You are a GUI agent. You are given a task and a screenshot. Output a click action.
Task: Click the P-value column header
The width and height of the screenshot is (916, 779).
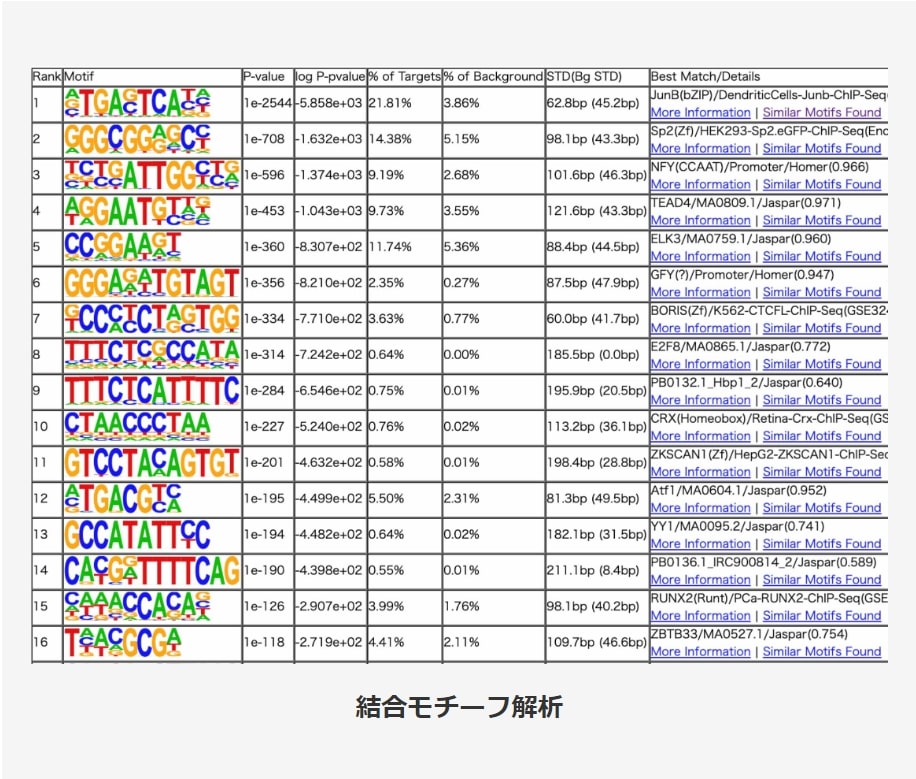click(264, 76)
